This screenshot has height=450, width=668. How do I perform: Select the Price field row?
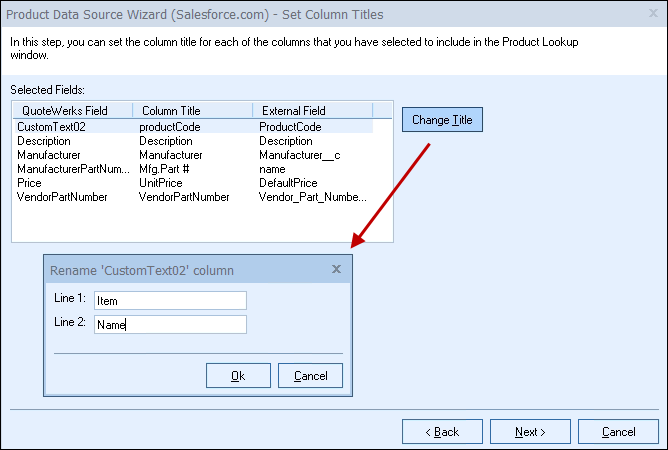point(194,183)
